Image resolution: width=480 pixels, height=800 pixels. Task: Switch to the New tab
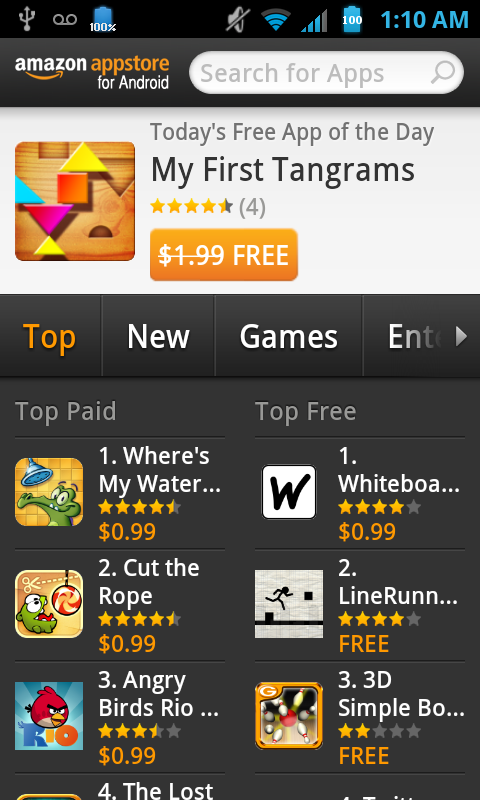158,336
